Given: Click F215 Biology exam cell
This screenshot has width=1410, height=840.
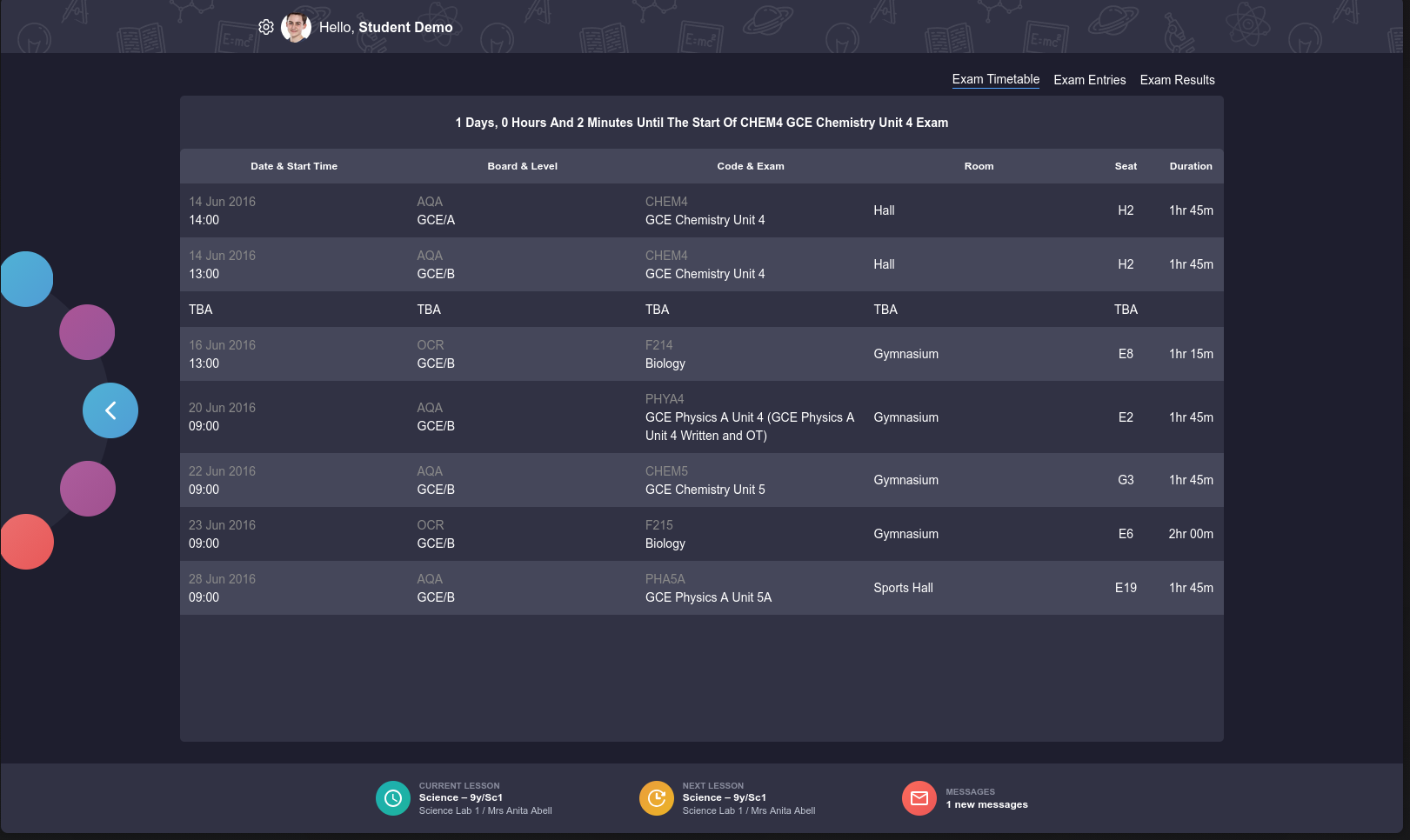Looking at the screenshot, I should (x=751, y=534).
